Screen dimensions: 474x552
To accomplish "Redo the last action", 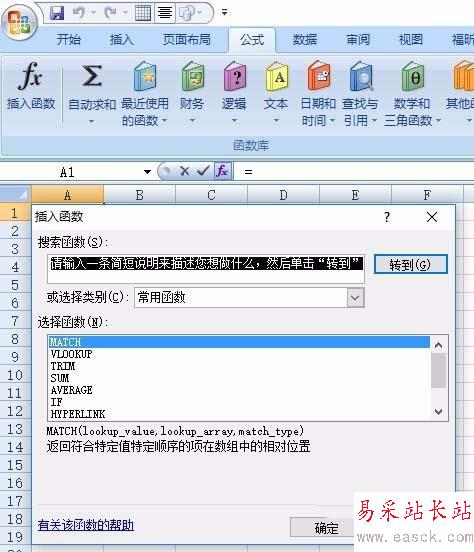I will pyautogui.click(x=111, y=13).
